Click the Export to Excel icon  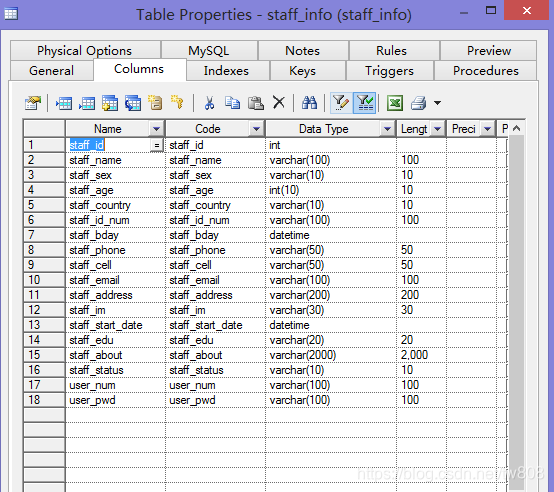(395, 103)
